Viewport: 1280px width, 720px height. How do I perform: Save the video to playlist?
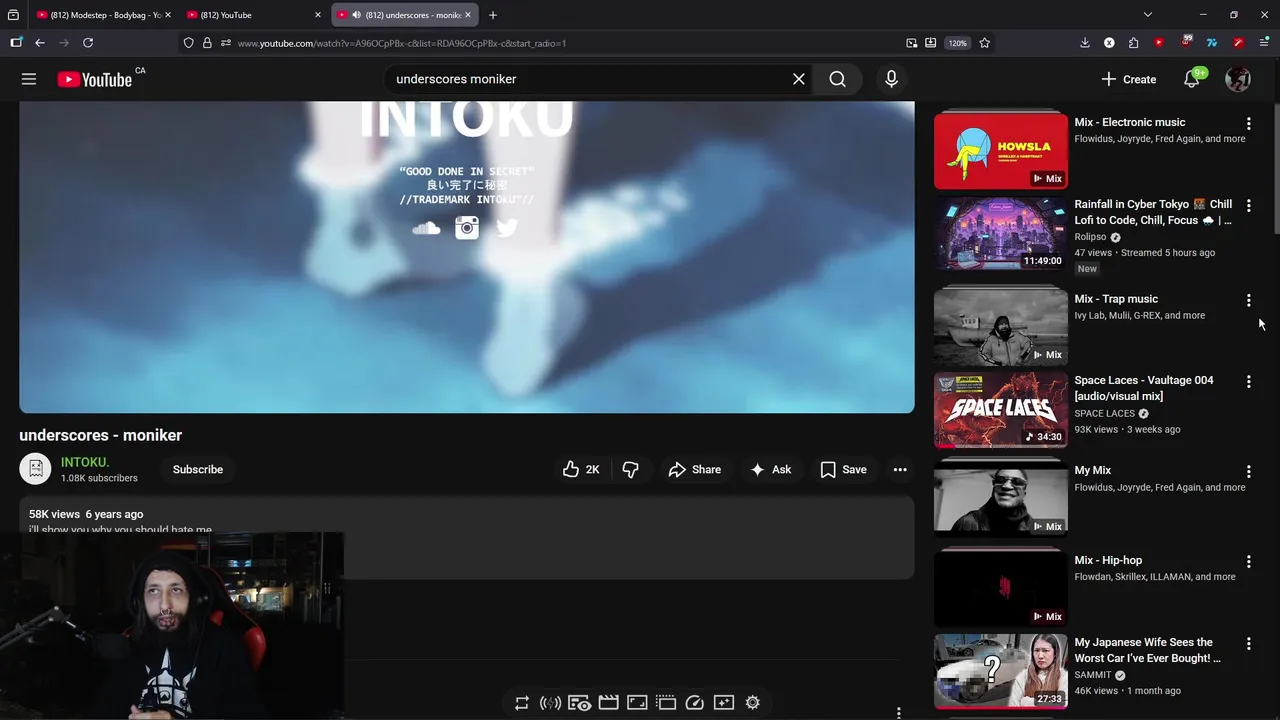tap(843, 469)
